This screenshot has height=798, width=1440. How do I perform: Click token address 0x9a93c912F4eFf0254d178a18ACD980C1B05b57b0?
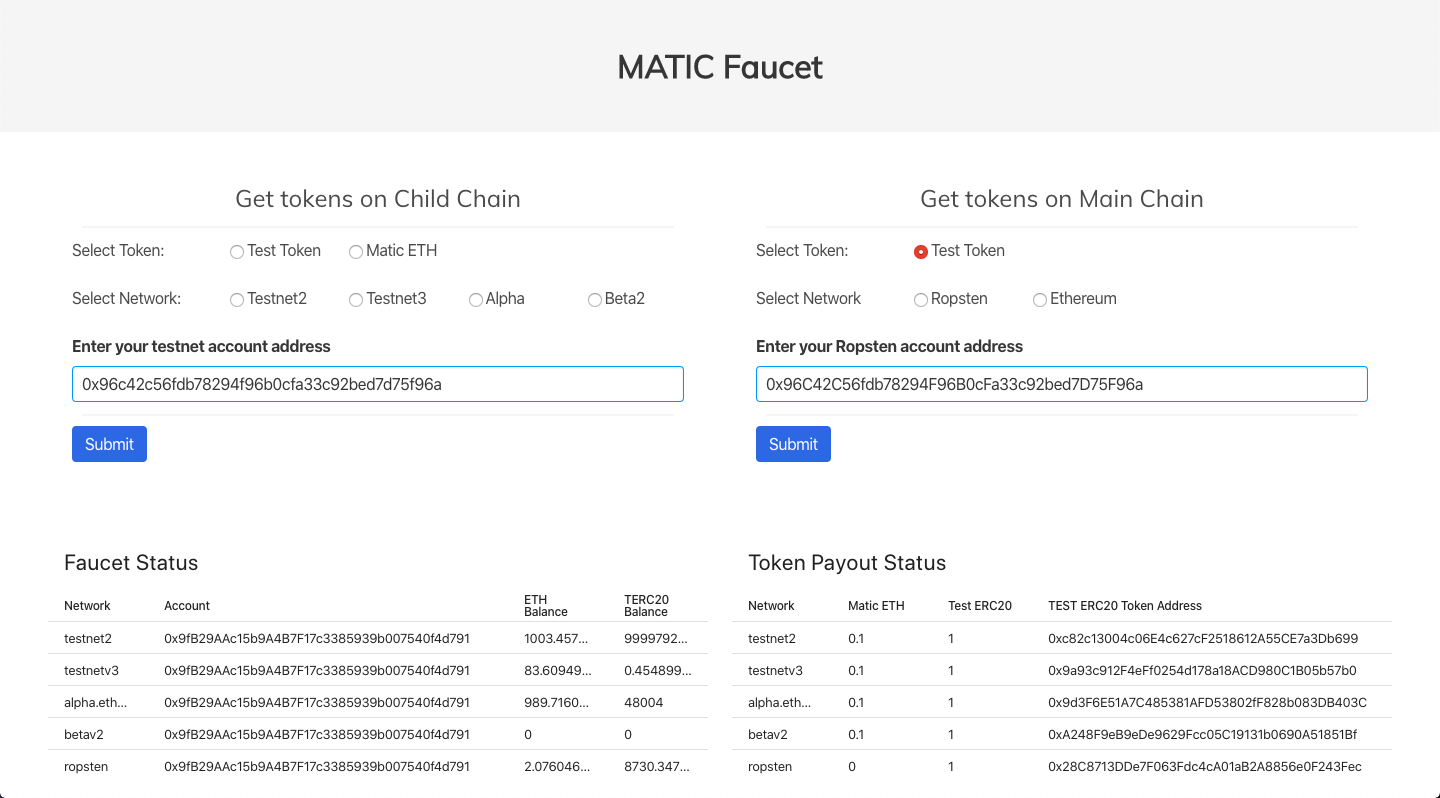pos(1202,670)
